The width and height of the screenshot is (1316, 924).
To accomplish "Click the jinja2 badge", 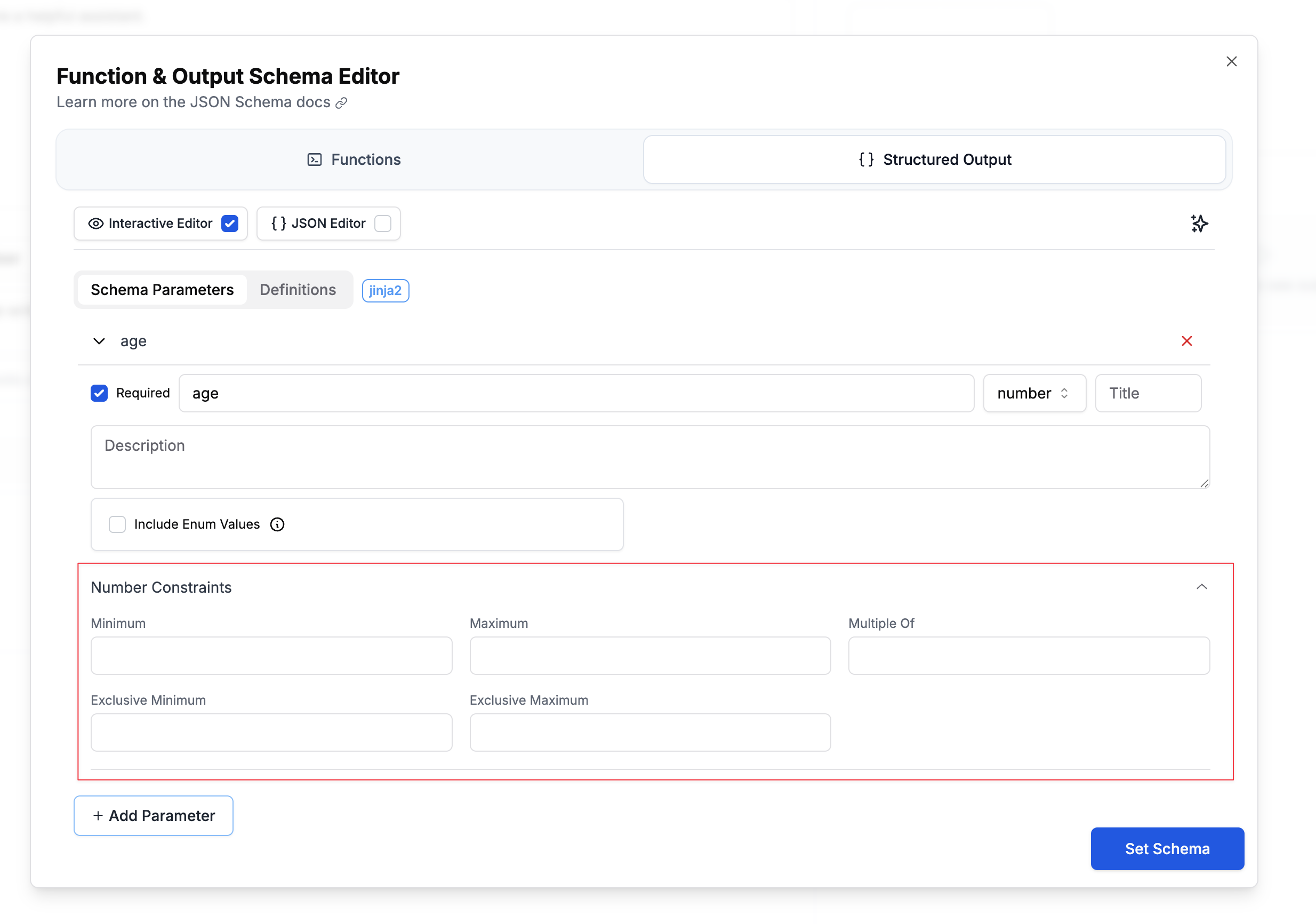I will pos(385,290).
